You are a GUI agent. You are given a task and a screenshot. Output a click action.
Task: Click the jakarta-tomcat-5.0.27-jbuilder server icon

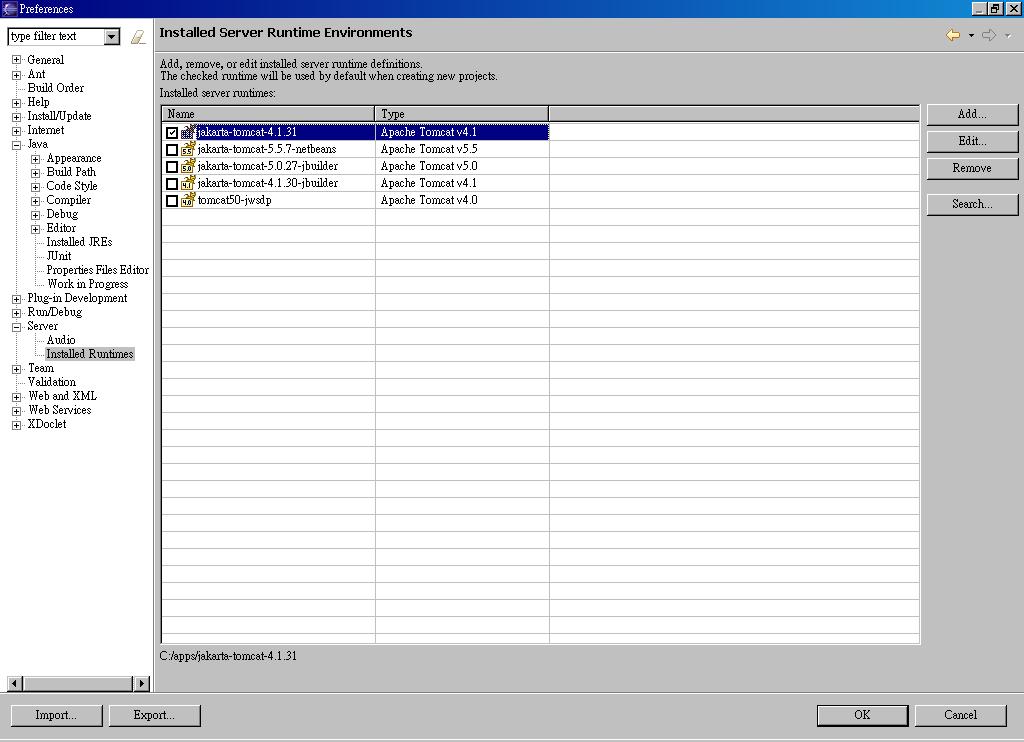188,166
